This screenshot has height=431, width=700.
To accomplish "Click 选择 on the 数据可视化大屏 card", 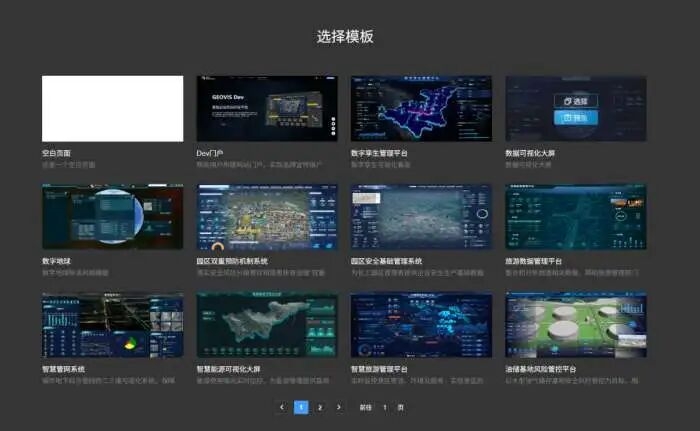I will (576, 101).
